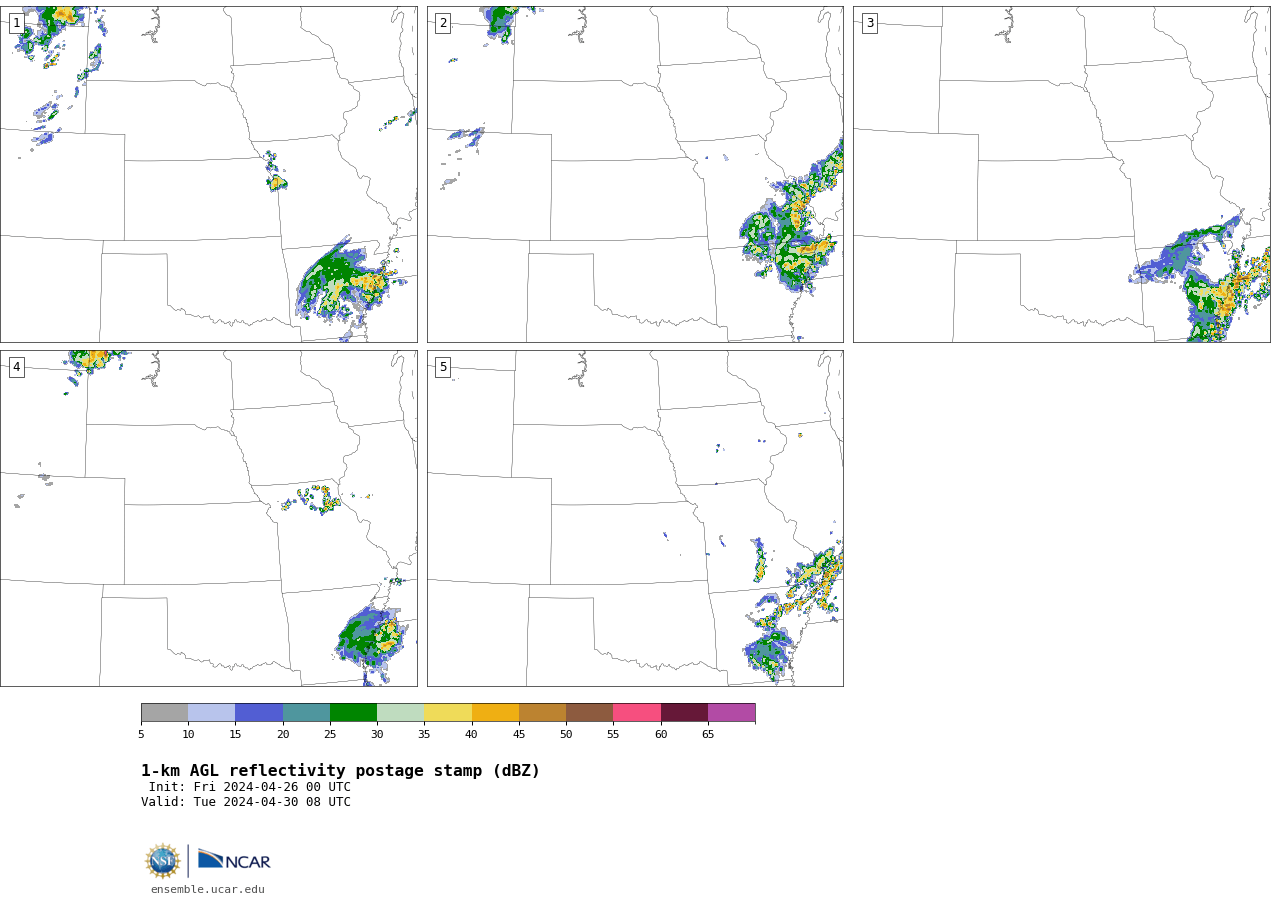Click the colorbar tick label 65
Screen dimensions: 1280x901
tap(708, 735)
